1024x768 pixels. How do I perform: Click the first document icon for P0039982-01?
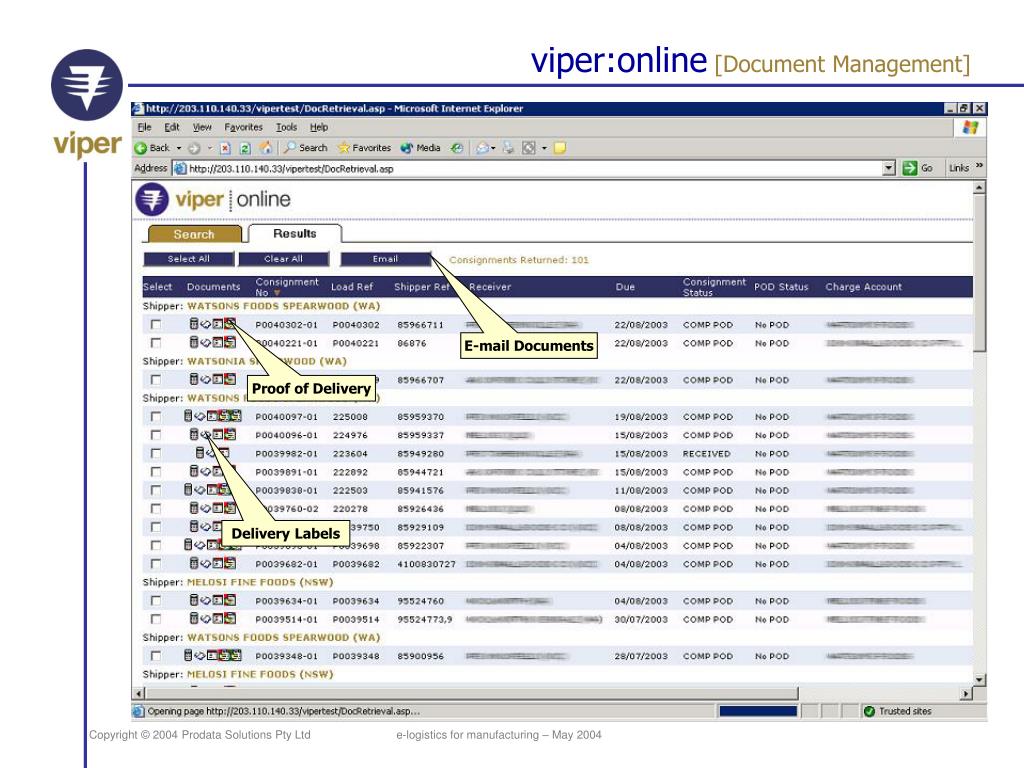[x=200, y=453]
